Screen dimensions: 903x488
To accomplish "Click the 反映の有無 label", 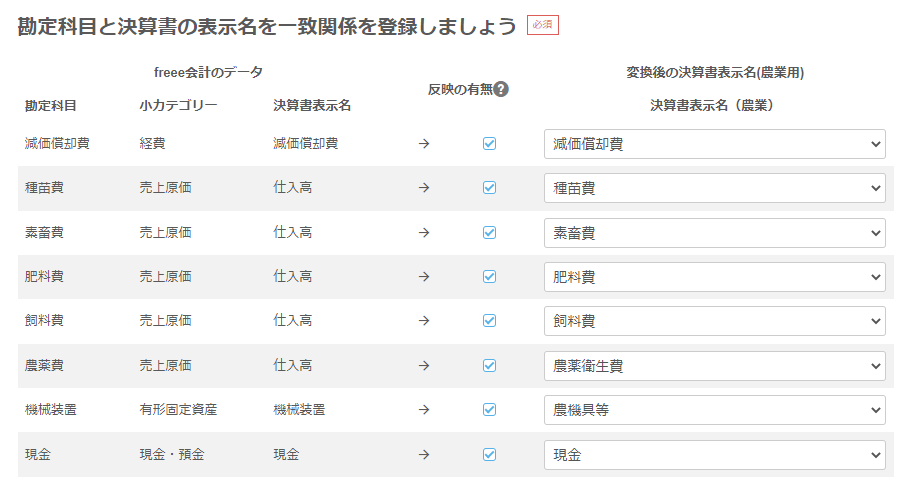I will (x=460, y=89).
